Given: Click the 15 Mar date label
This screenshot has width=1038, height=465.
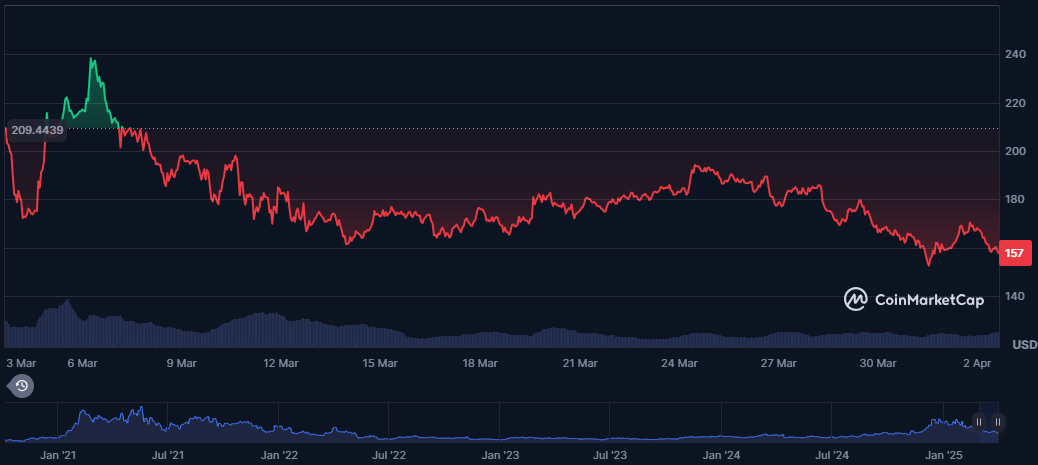Looking at the screenshot, I should (380, 363).
